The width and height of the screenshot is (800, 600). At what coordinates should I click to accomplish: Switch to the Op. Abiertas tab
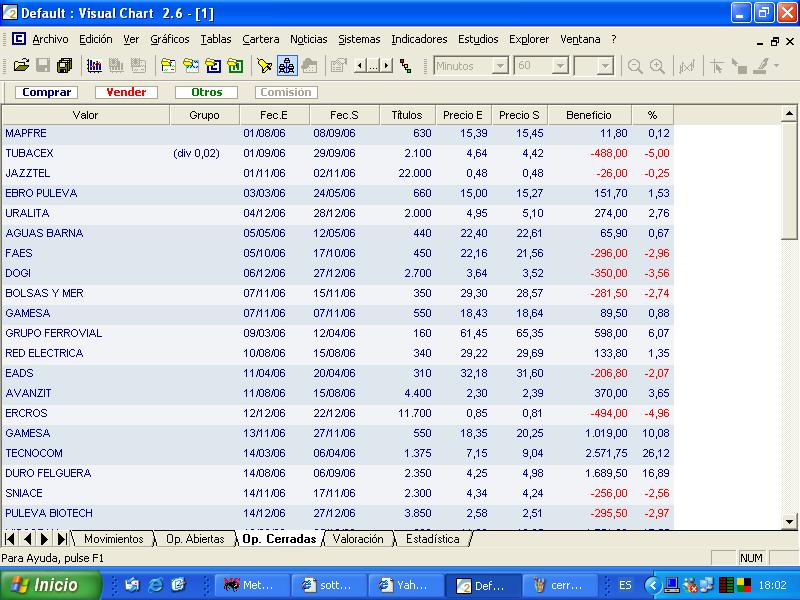(x=195, y=539)
